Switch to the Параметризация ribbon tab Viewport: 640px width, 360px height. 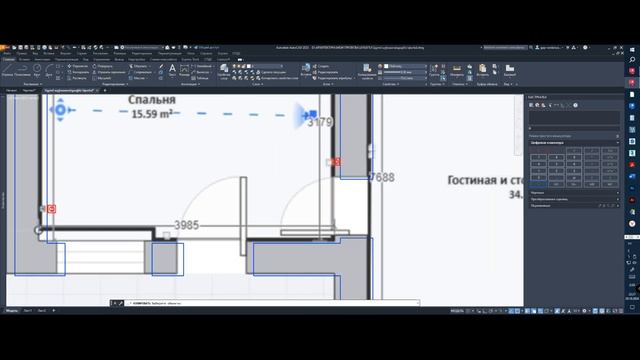click(x=67, y=60)
